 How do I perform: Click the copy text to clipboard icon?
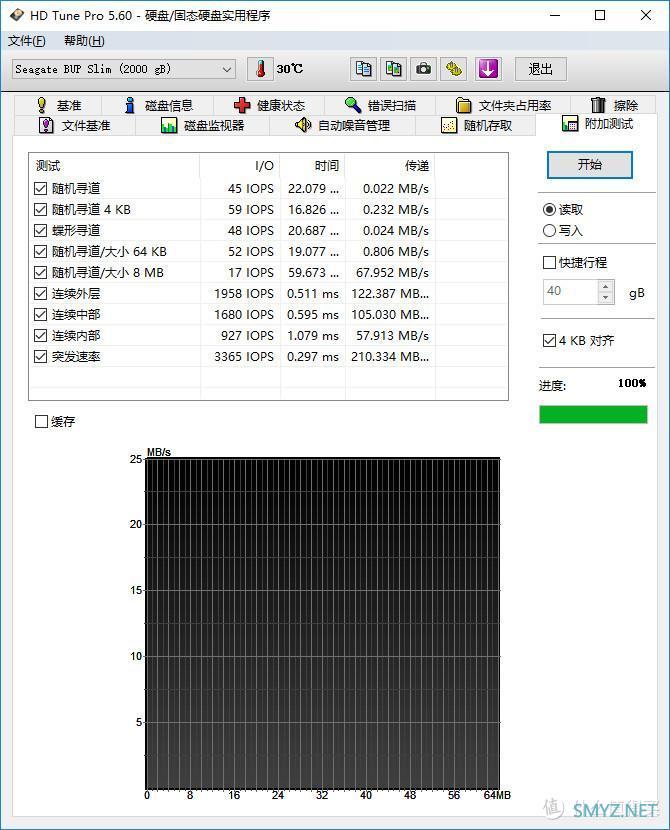click(x=363, y=69)
